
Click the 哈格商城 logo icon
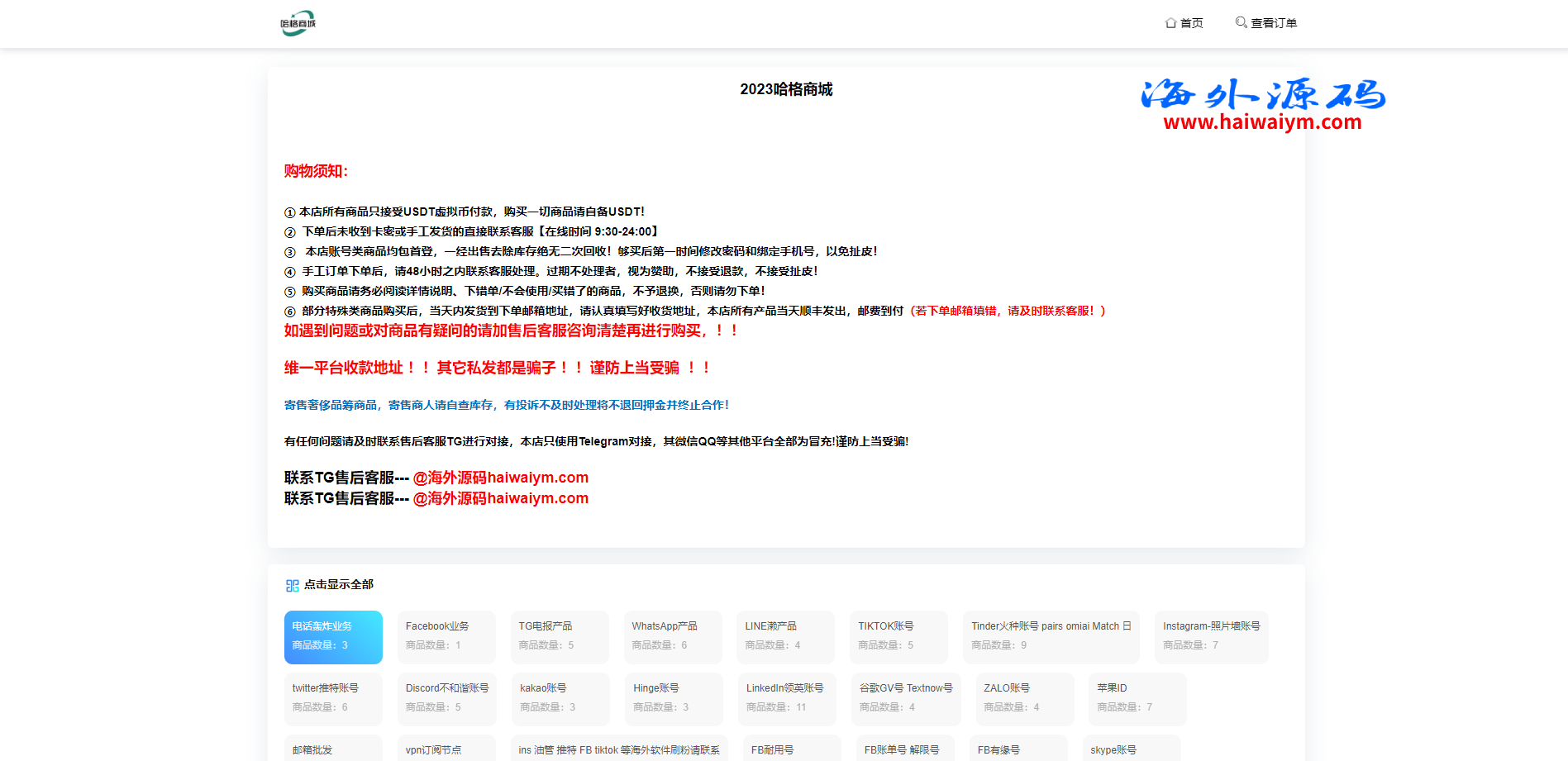click(298, 23)
